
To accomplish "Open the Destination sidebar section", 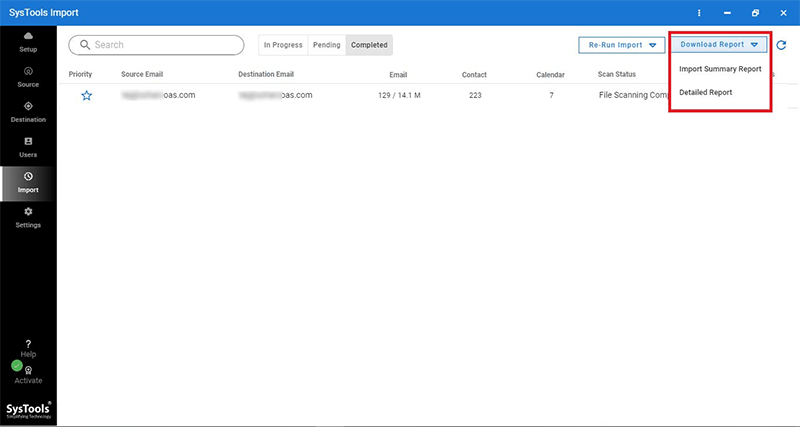I will click(28, 112).
